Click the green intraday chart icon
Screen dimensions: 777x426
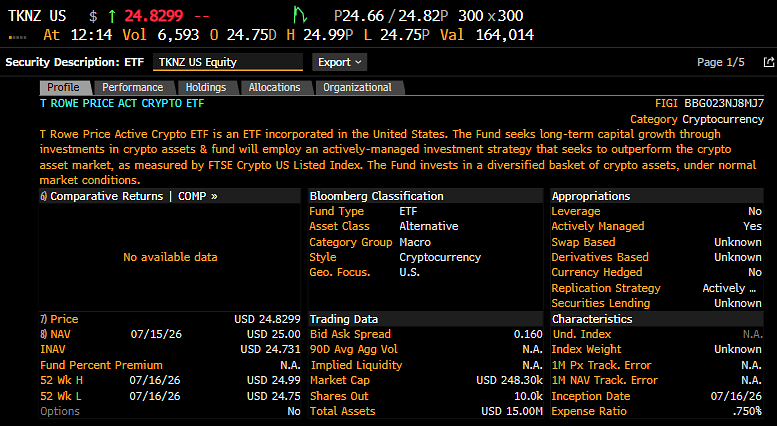coord(300,15)
